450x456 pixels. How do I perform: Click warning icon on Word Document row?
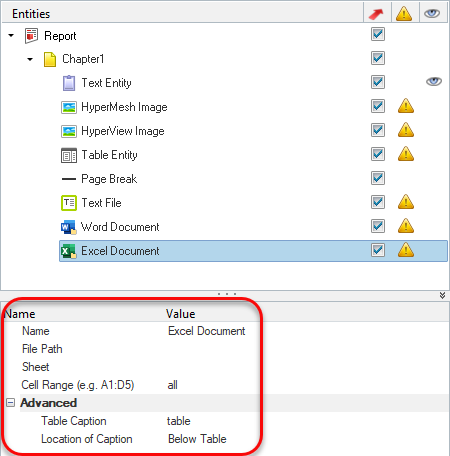point(406,226)
